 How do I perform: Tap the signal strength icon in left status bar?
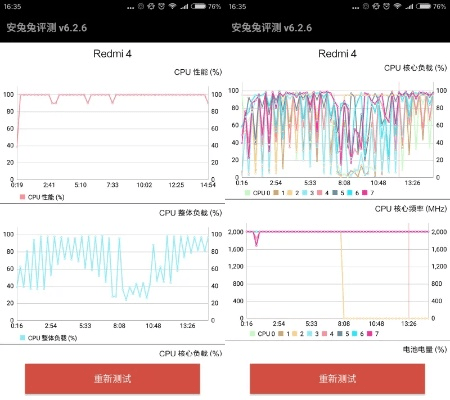tap(184, 6)
